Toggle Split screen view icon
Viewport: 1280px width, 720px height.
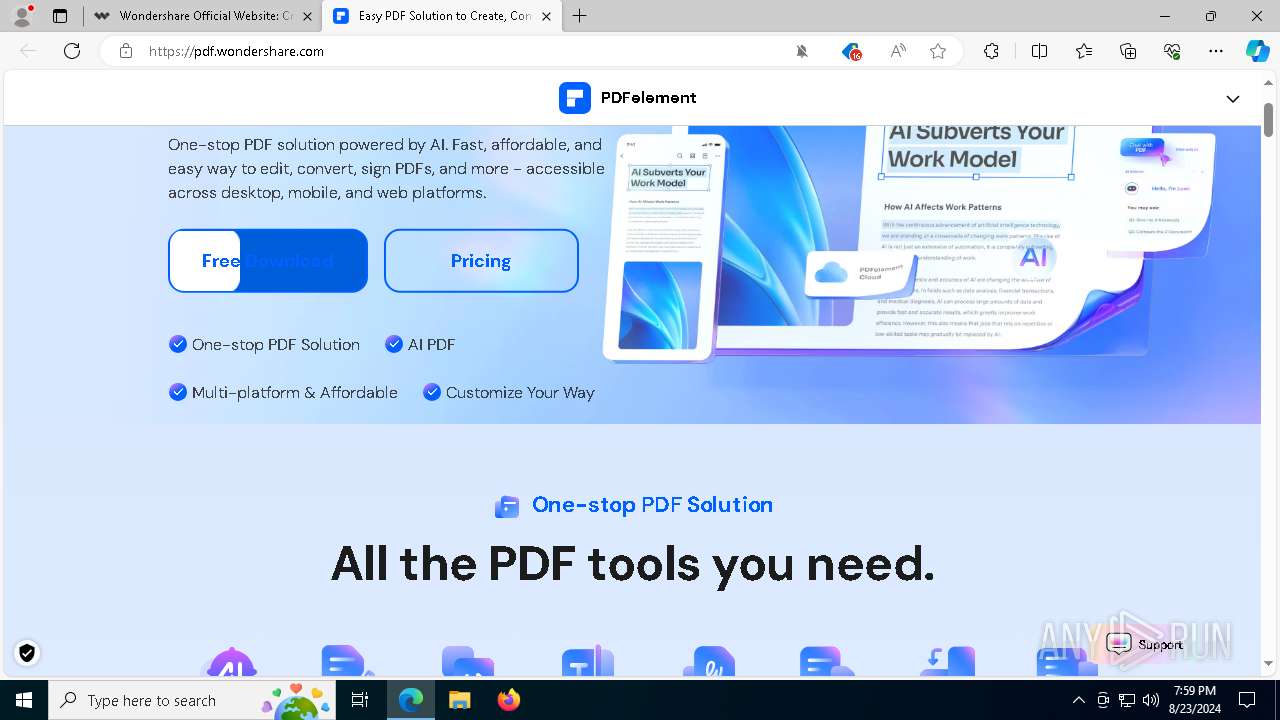pos(1039,51)
